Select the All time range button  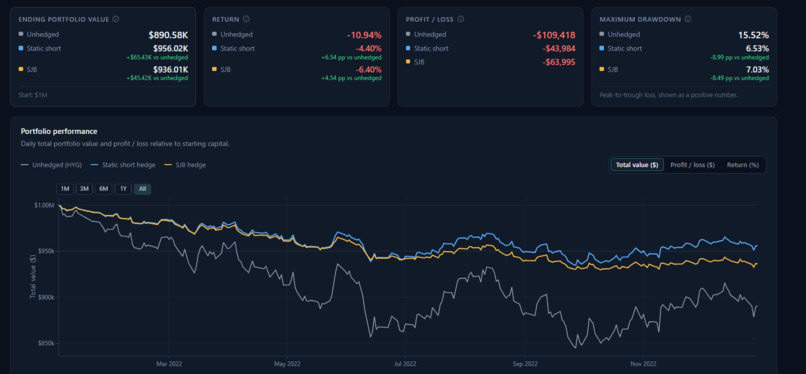142,189
